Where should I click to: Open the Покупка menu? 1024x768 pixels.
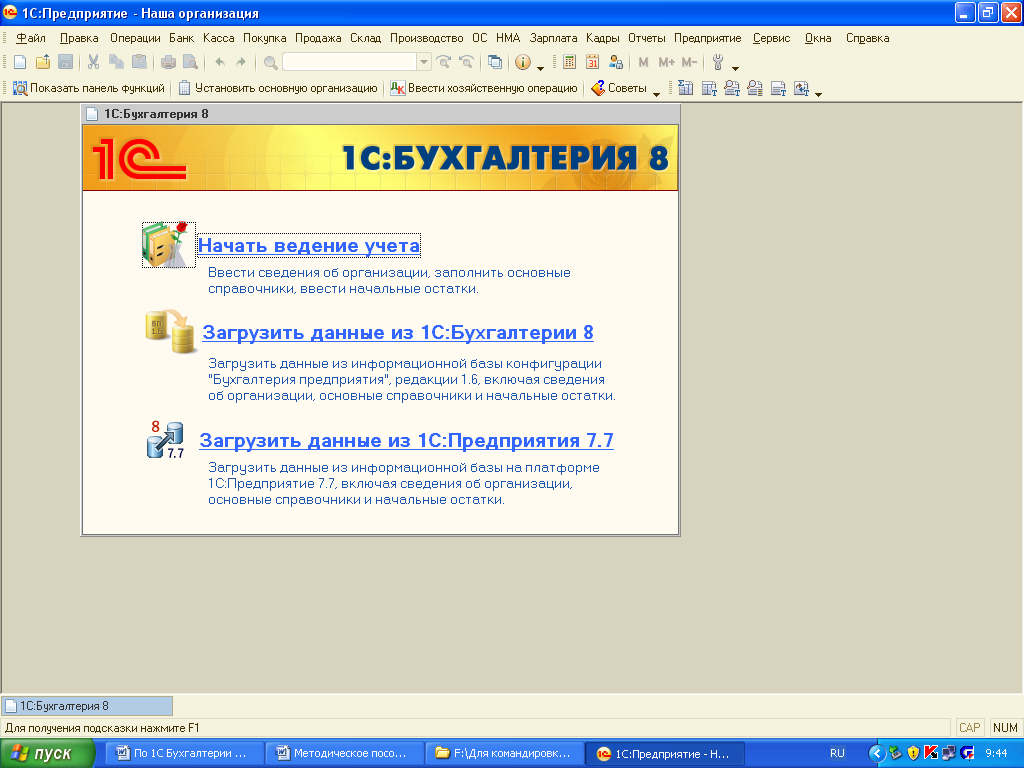click(264, 38)
